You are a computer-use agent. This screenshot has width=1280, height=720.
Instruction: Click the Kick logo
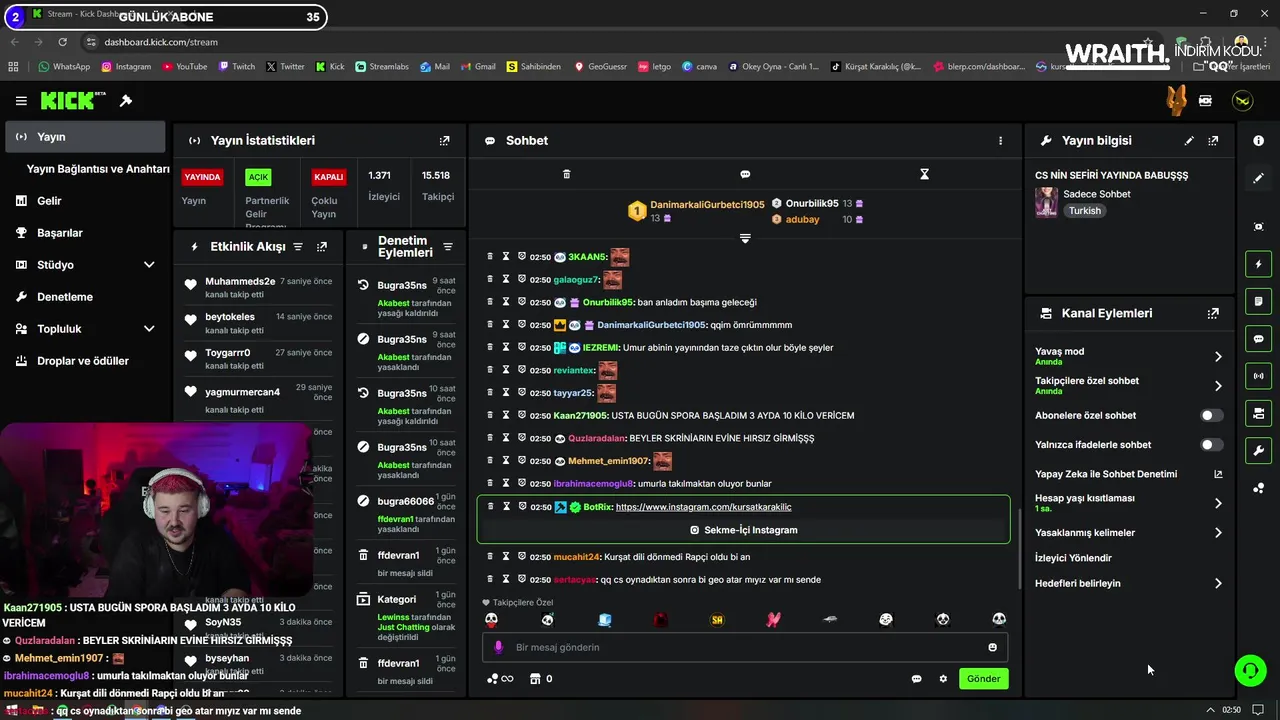[73, 101]
